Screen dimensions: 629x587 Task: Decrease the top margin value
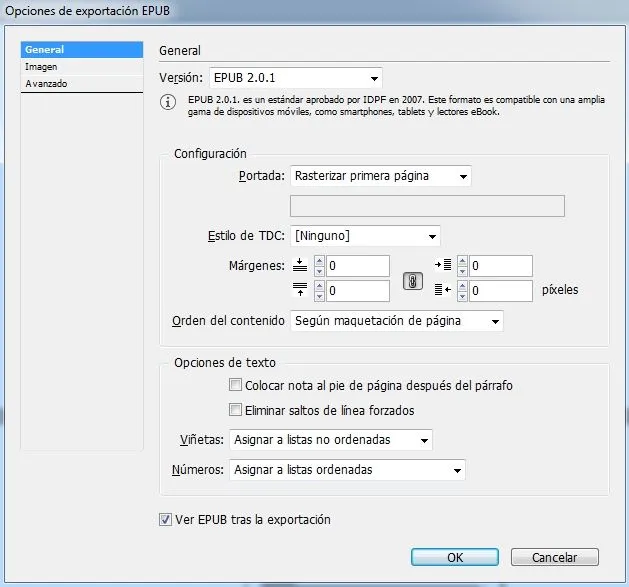[319, 271]
